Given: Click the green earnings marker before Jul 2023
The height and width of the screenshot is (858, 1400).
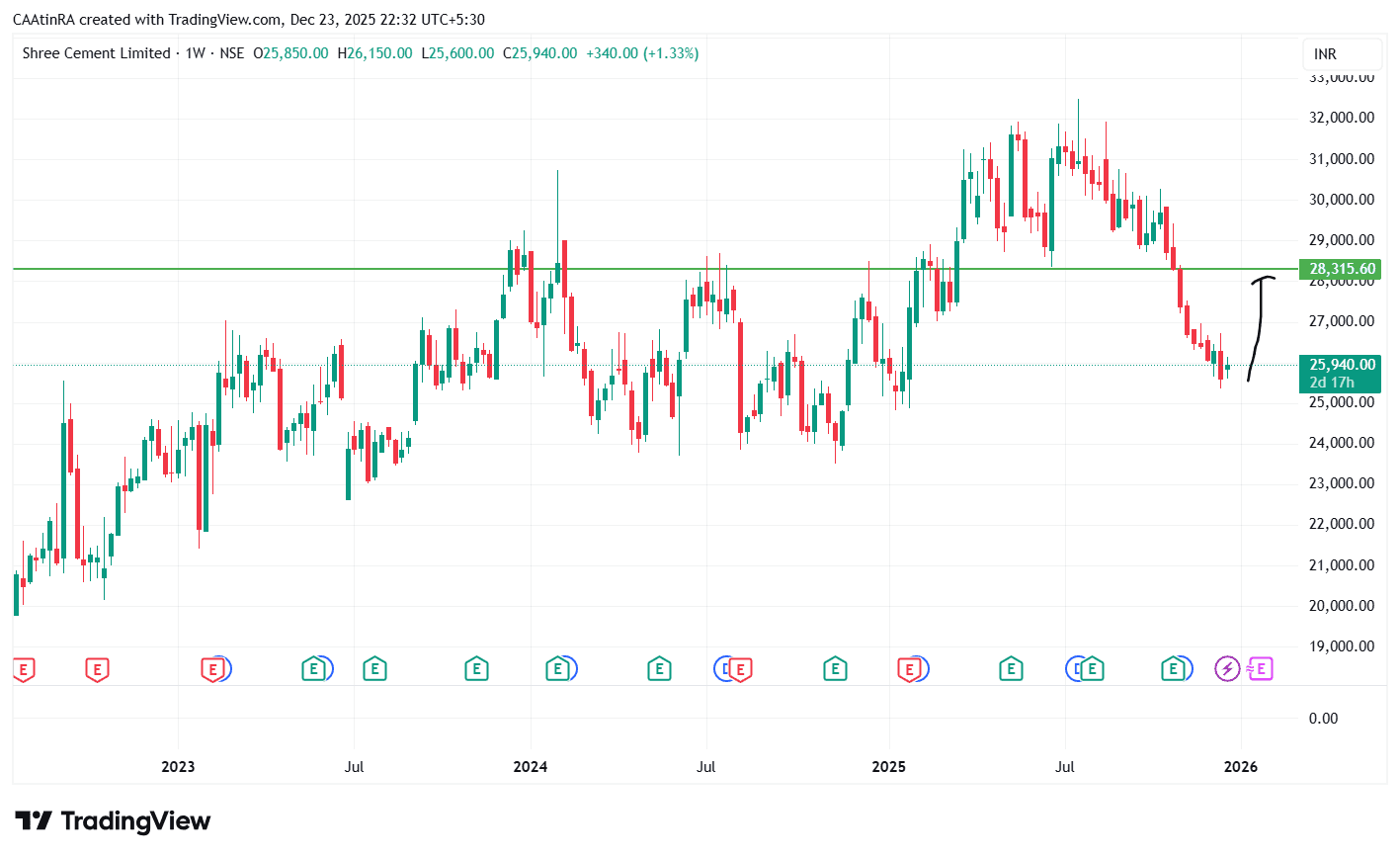Looking at the screenshot, I should pyautogui.click(x=313, y=670).
